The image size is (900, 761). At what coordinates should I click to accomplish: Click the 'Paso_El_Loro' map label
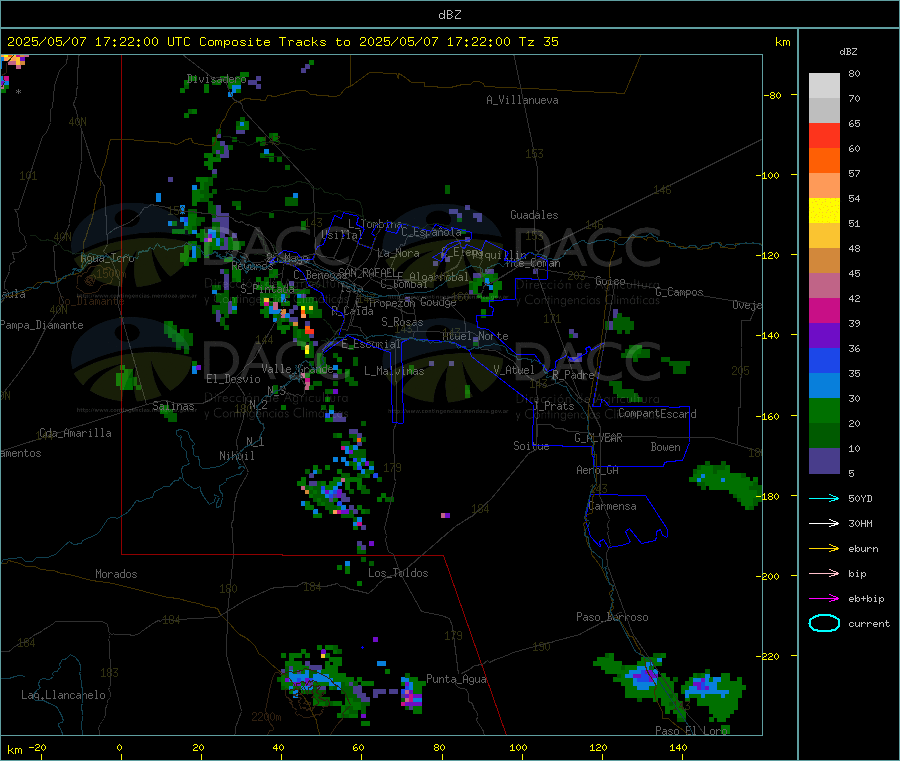pyautogui.click(x=692, y=731)
